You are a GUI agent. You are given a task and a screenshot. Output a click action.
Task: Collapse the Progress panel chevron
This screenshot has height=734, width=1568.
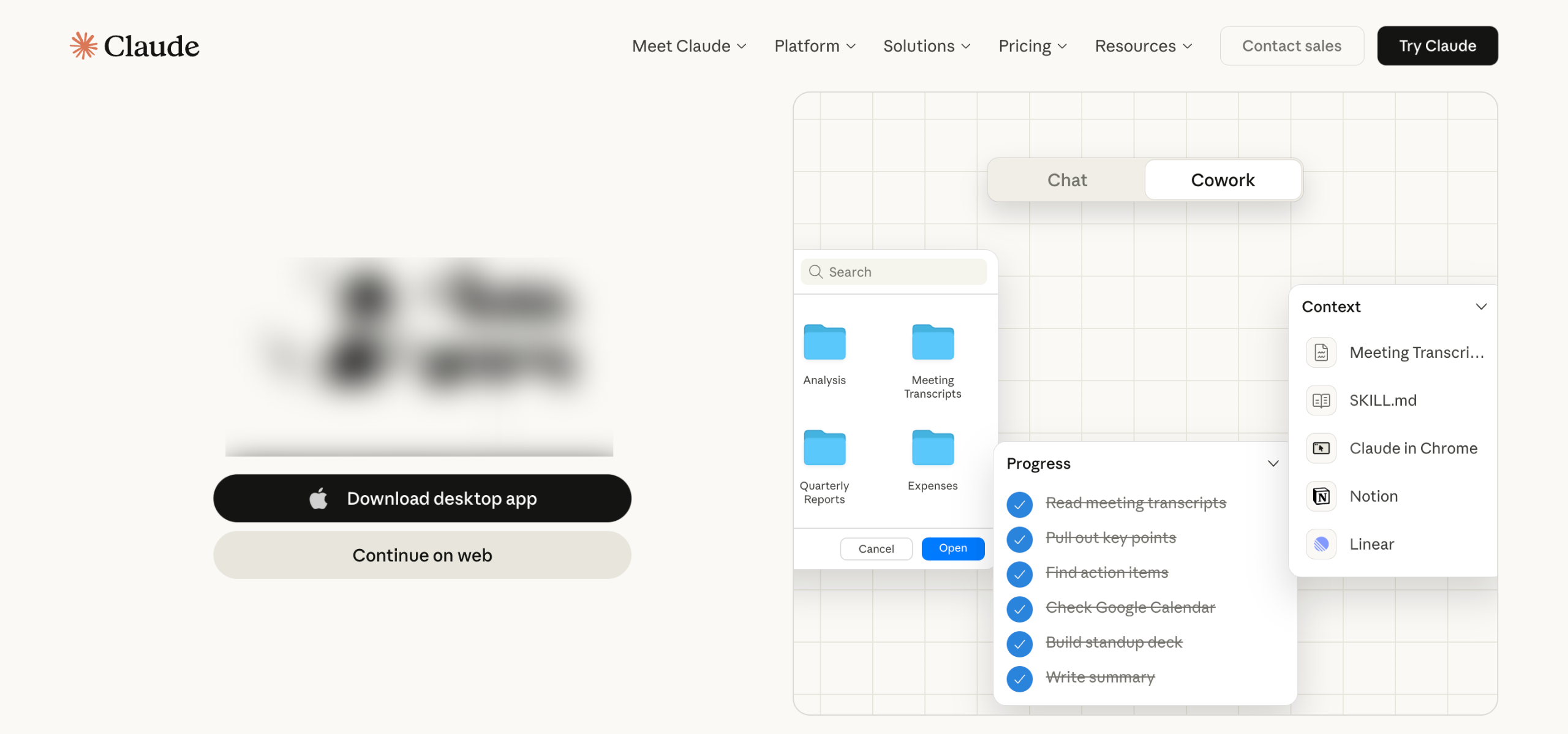tap(1273, 464)
